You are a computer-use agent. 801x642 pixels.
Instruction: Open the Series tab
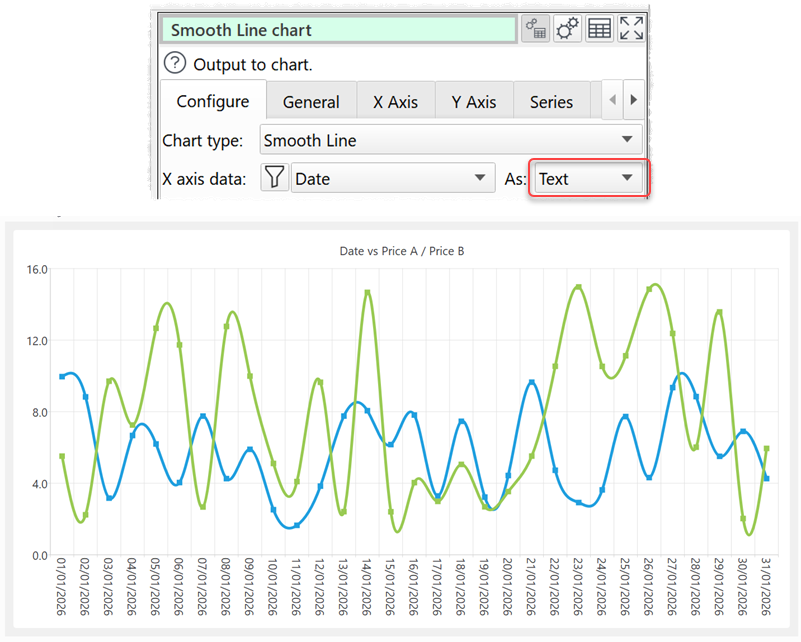pyautogui.click(x=551, y=102)
